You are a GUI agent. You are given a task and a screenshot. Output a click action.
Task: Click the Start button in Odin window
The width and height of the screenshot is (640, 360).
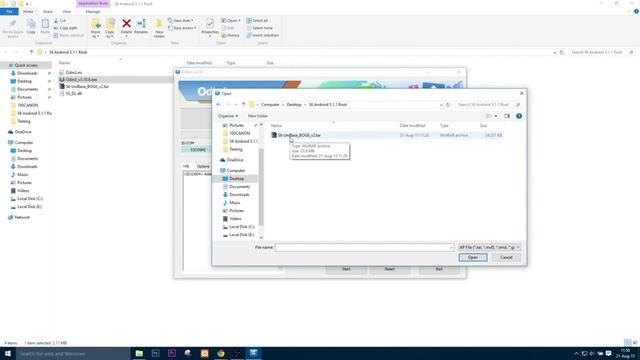coord(346,269)
